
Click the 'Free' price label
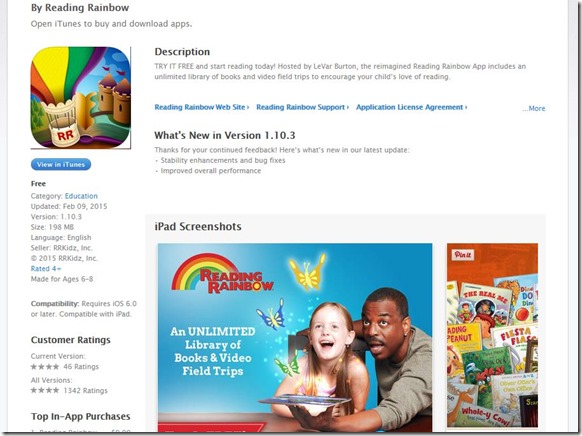(x=38, y=184)
